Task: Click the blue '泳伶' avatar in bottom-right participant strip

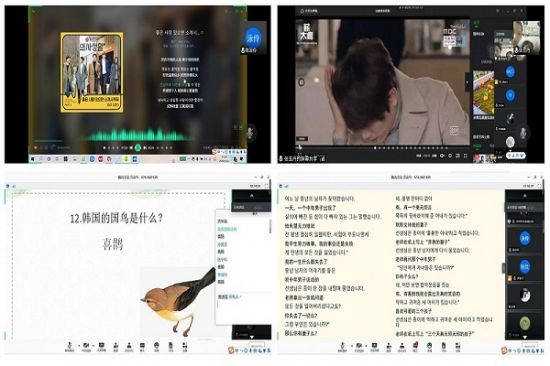Action: [x=525, y=239]
